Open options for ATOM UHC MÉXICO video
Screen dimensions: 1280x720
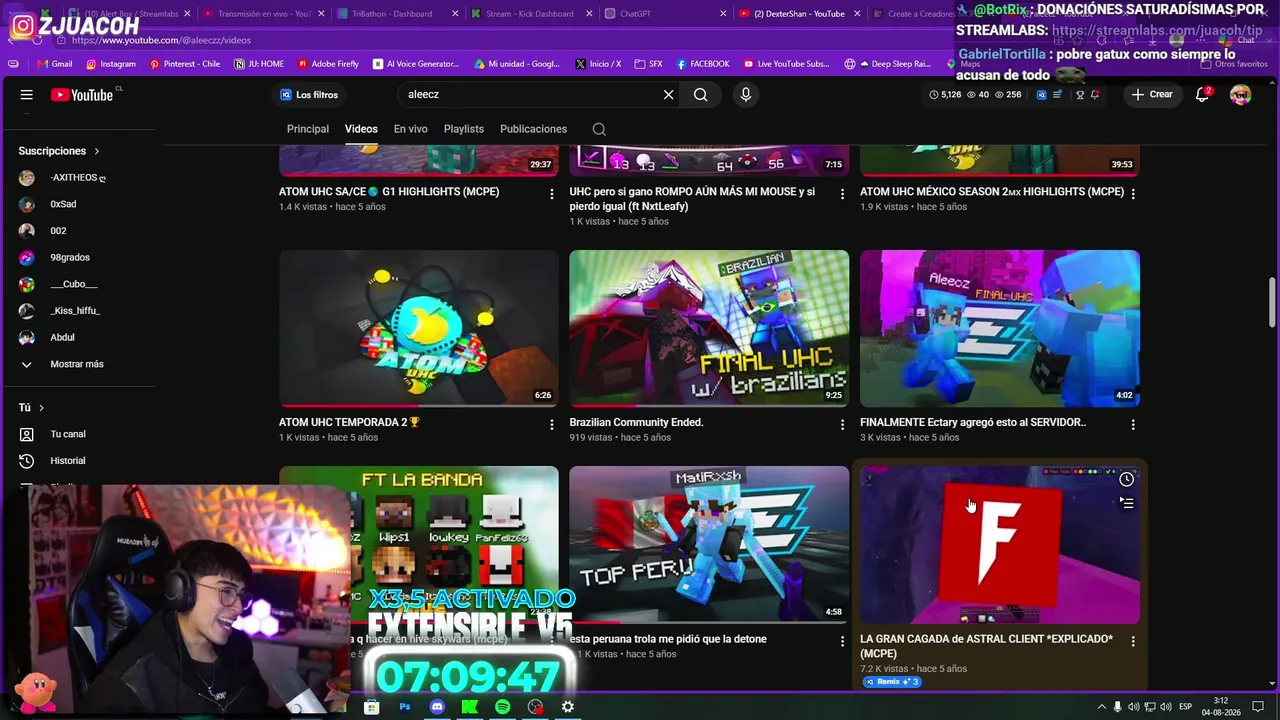pyautogui.click(x=1133, y=194)
